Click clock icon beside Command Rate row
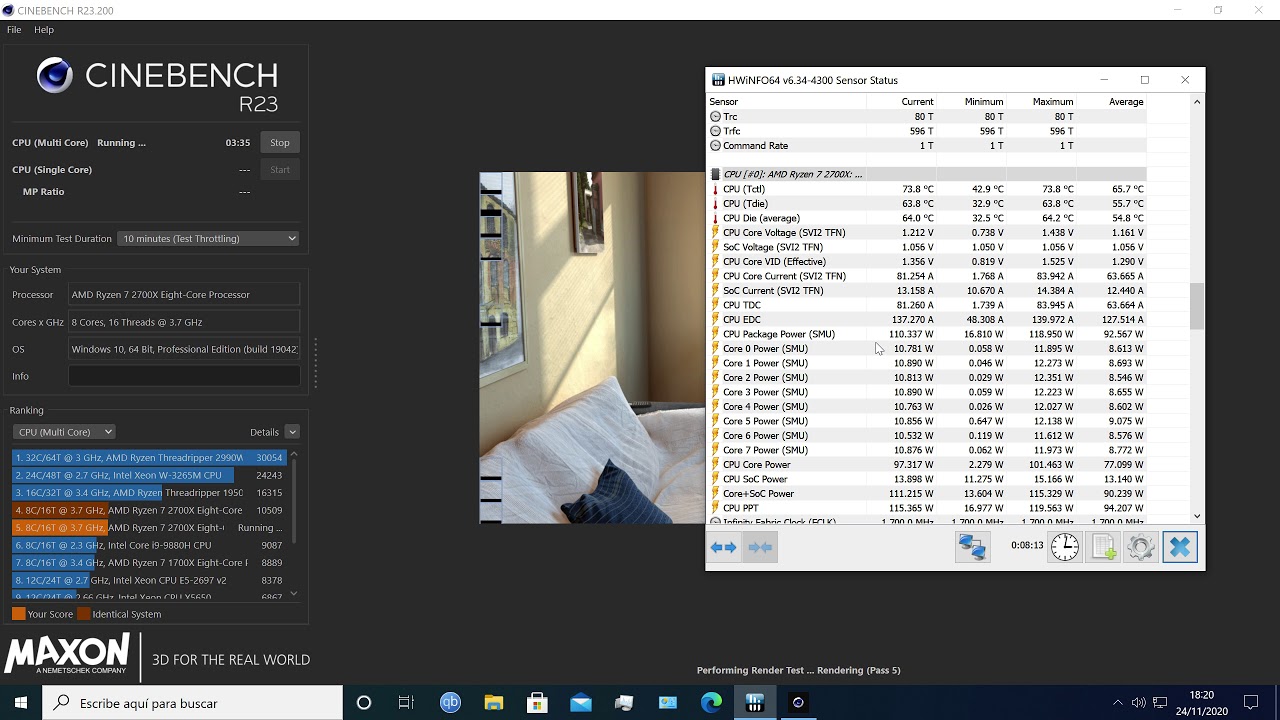 715,146
